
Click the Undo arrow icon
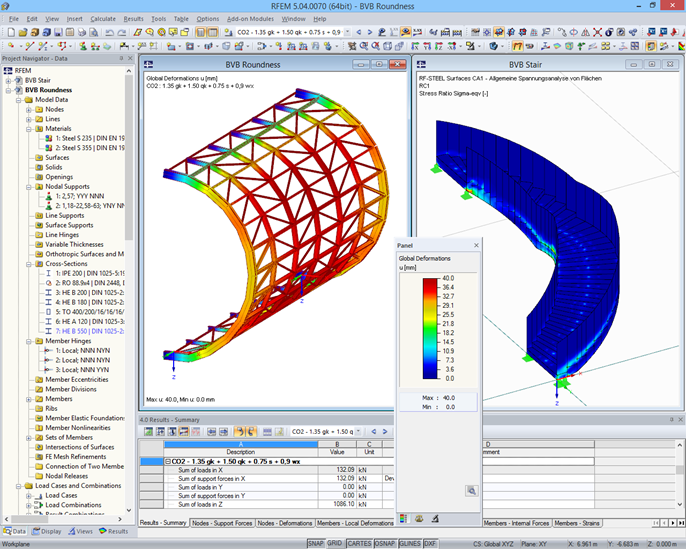pyautogui.click(x=109, y=32)
